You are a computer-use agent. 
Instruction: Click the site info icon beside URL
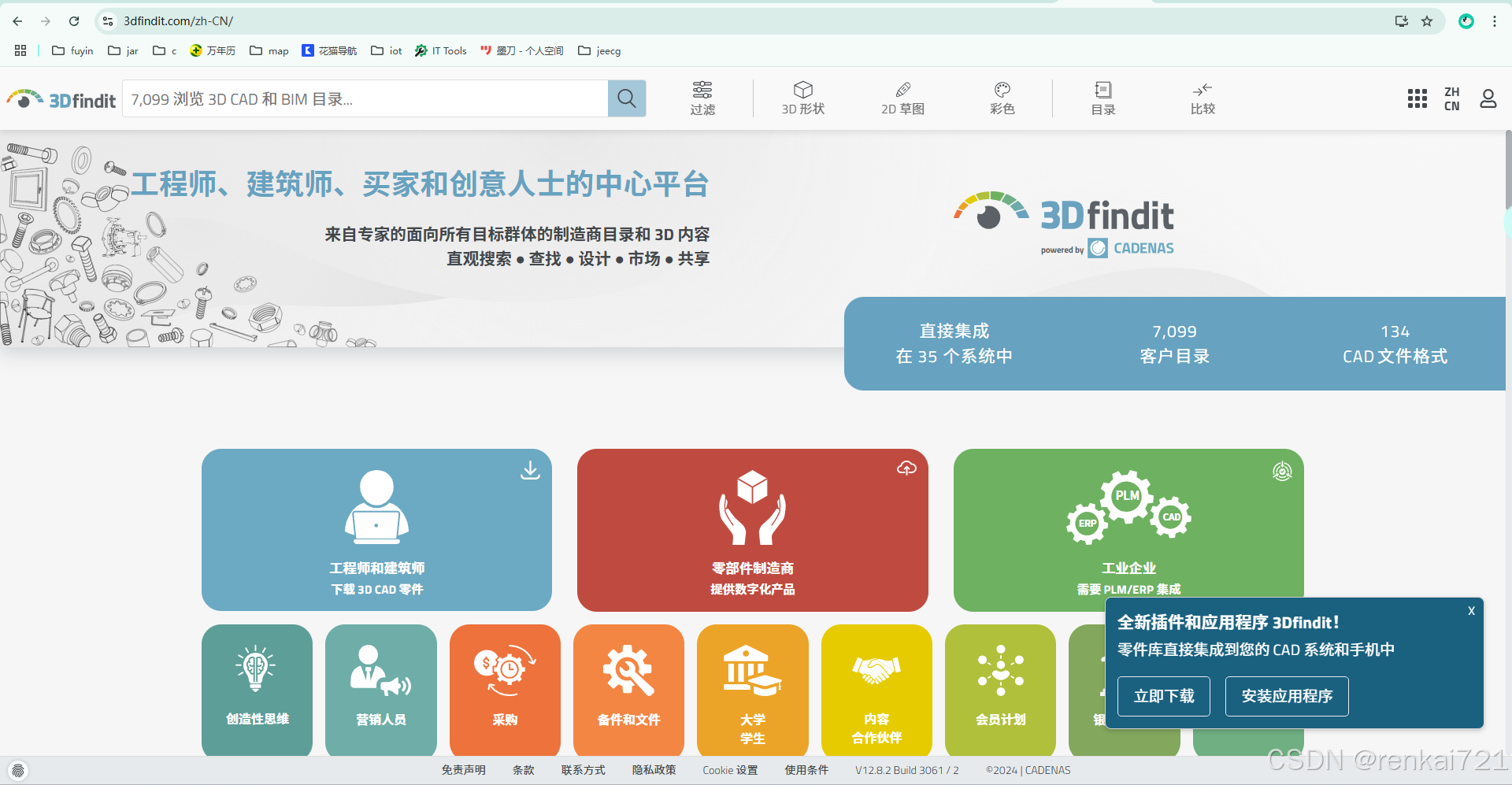point(108,21)
